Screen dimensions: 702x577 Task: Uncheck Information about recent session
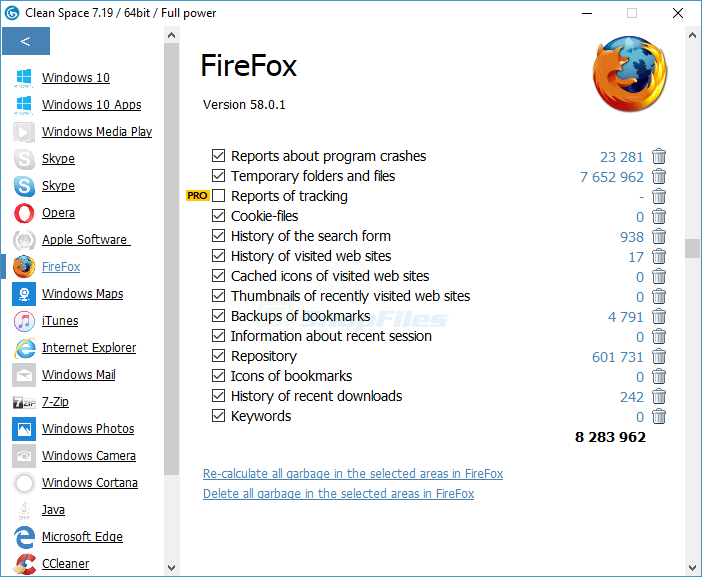coord(218,336)
